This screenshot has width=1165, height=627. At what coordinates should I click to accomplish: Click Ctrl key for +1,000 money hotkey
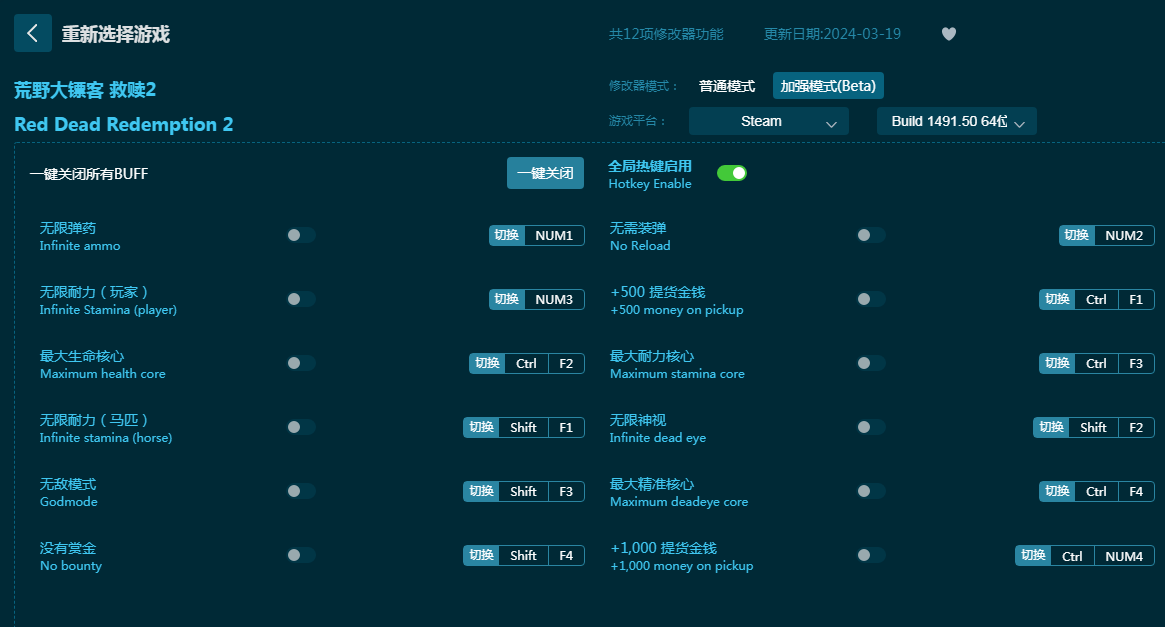(x=1073, y=556)
